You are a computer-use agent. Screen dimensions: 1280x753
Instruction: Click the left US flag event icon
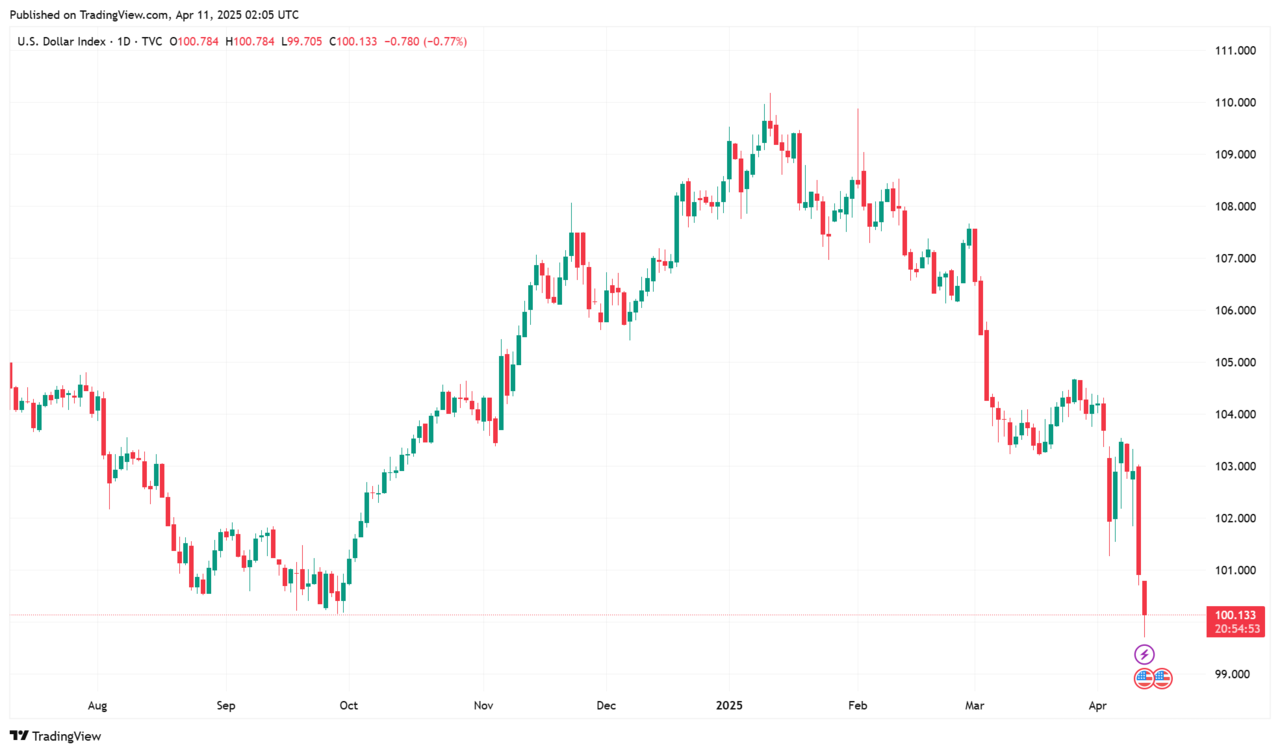coord(1145,679)
